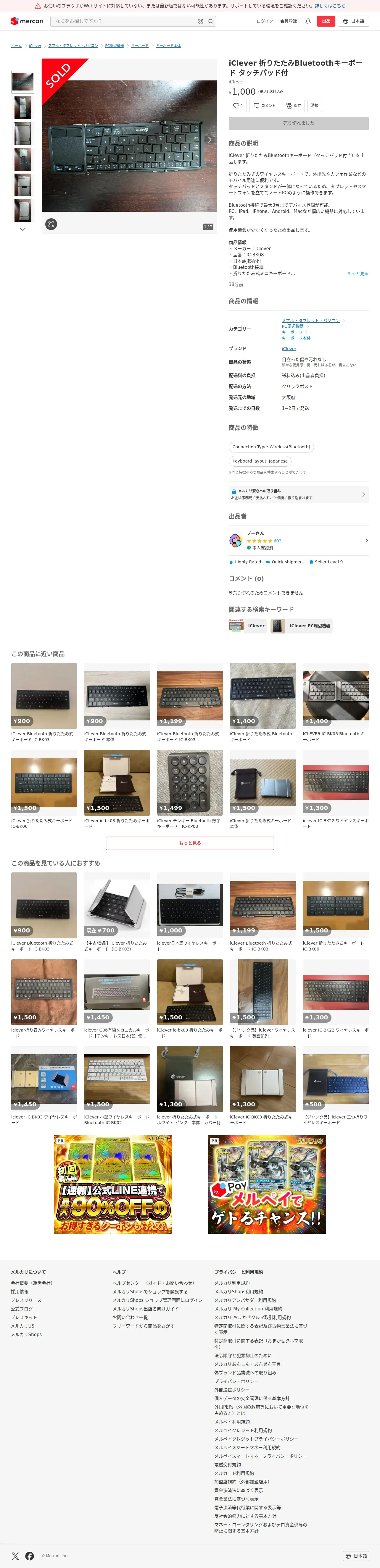The image size is (380, 1568).
Task: Open notifications bell icon
Action: tap(308, 21)
